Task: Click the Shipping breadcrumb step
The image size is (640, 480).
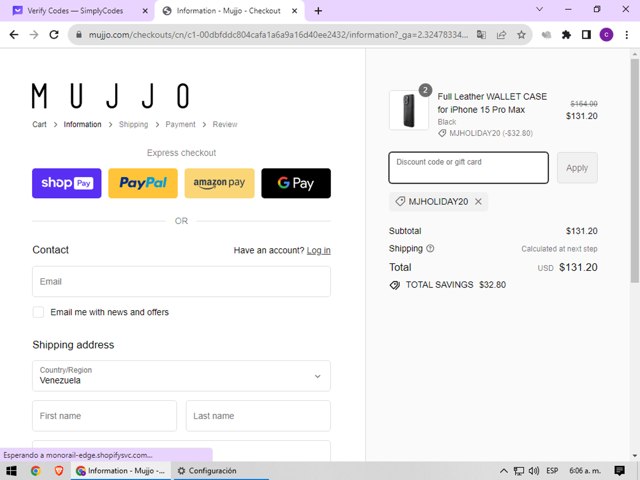Action: [x=133, y=124]
